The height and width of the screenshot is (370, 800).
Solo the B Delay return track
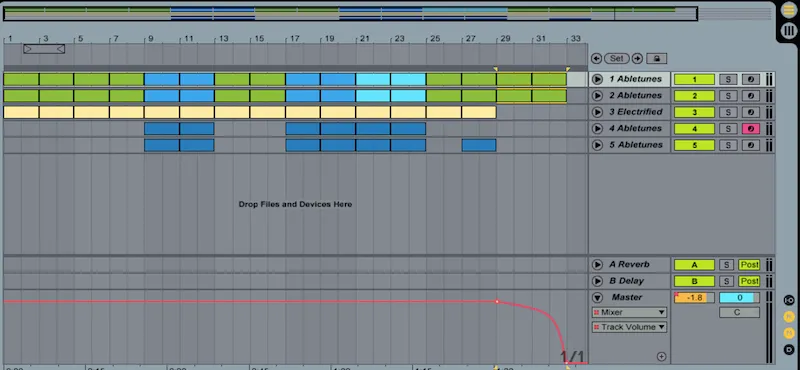click(727, 281)
